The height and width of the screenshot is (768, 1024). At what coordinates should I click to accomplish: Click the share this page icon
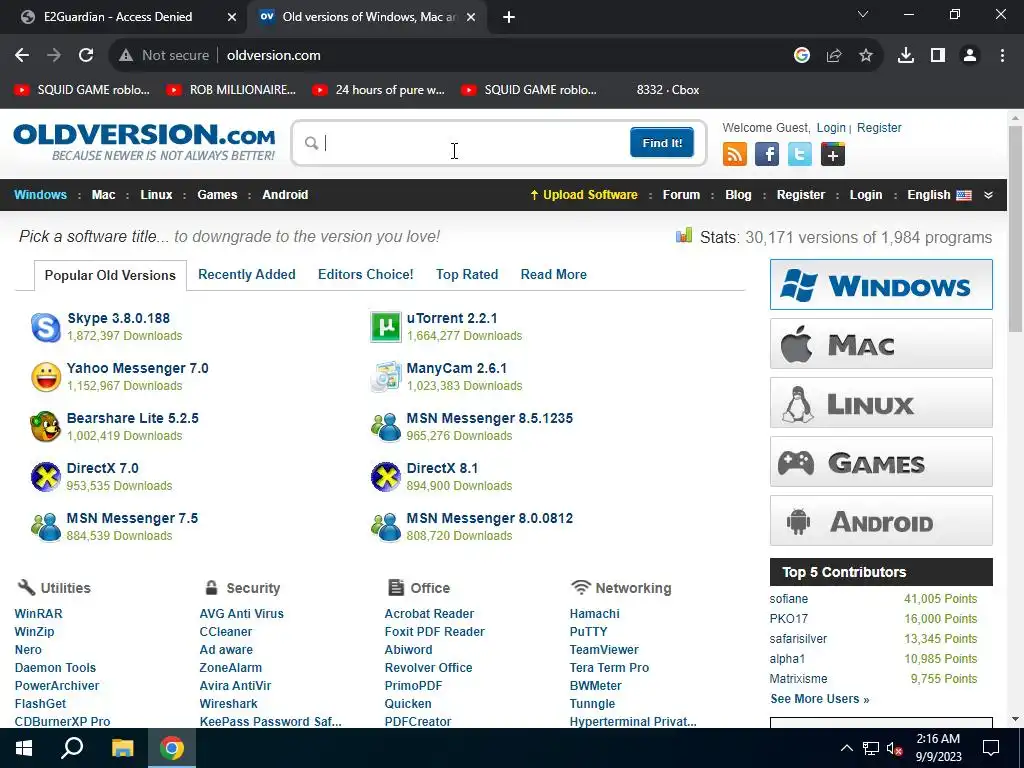pos(834,56)
